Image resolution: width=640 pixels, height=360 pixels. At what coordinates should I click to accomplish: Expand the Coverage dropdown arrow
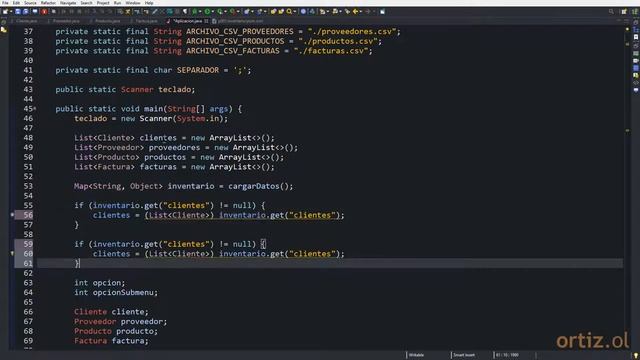point(225,11)
